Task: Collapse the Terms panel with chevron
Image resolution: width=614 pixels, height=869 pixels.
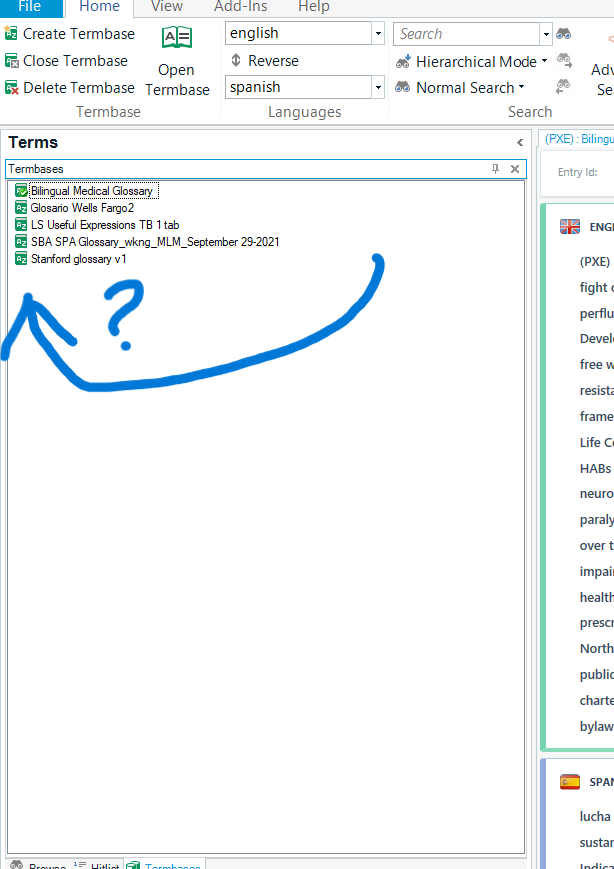Action: pyautogui.click(x=520, y=142)
